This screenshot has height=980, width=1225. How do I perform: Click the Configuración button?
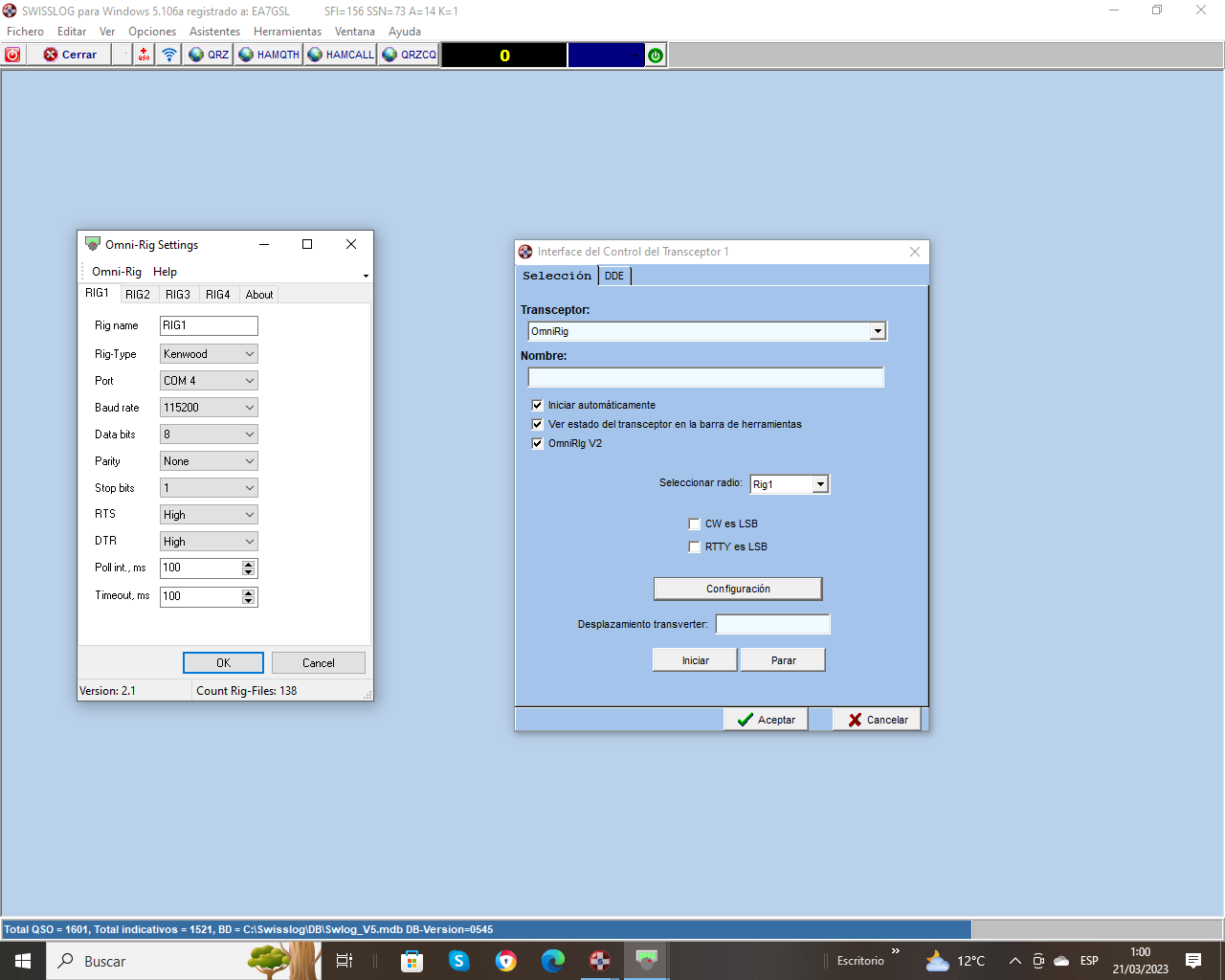coord(738,589)
